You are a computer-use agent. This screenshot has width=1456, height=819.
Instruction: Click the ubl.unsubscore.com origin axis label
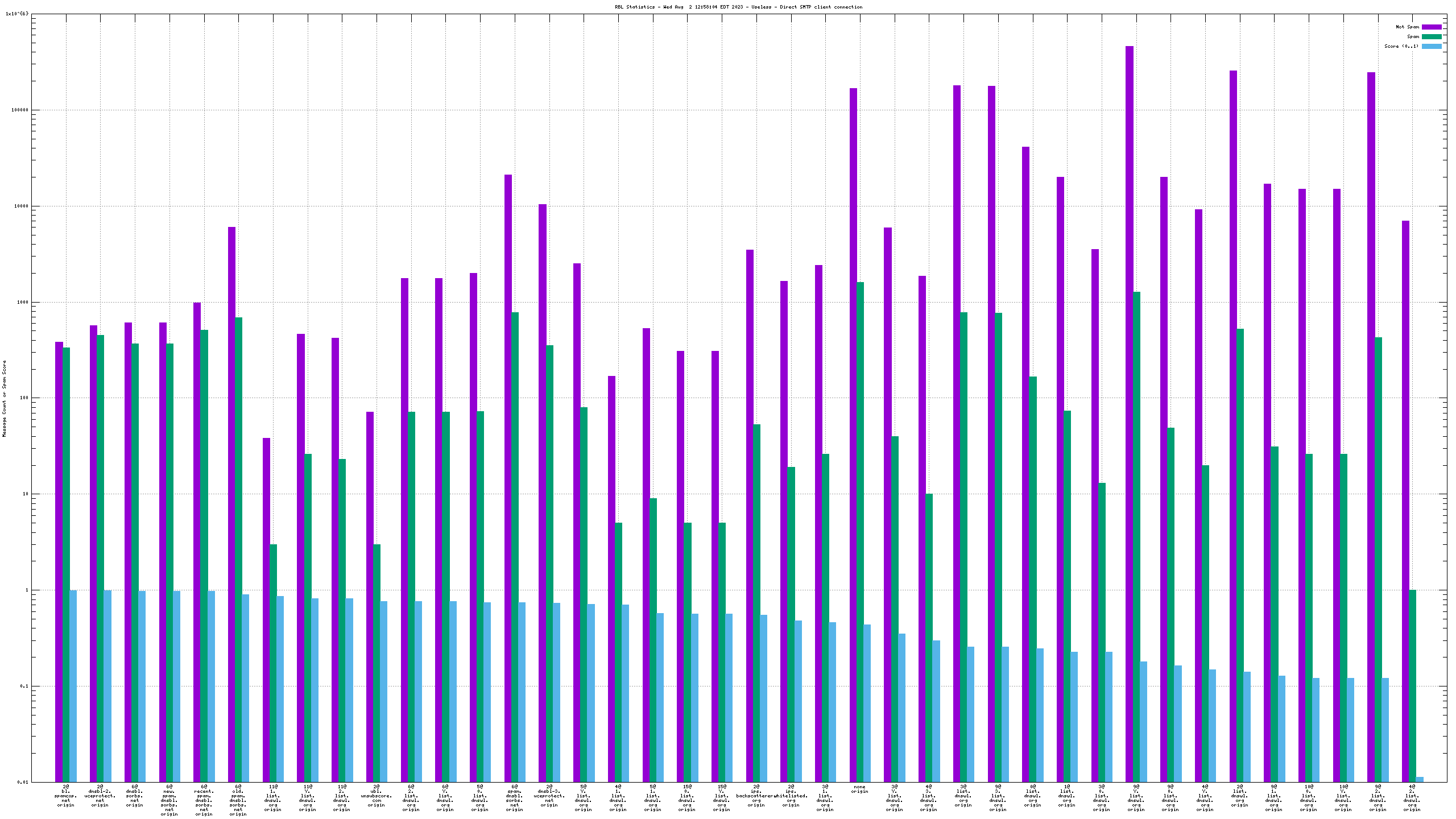(376, 796)
